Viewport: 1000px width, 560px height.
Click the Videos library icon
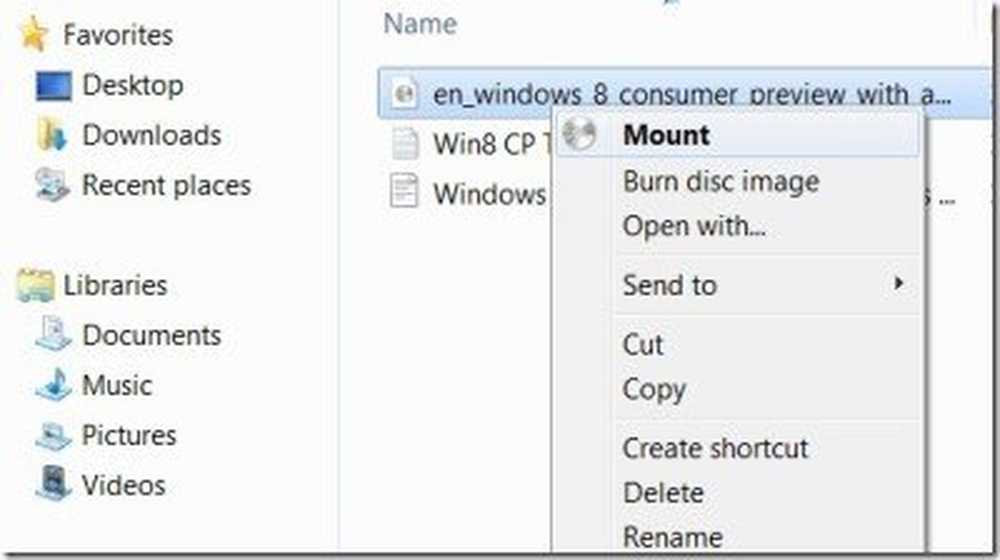click(53, 486)
